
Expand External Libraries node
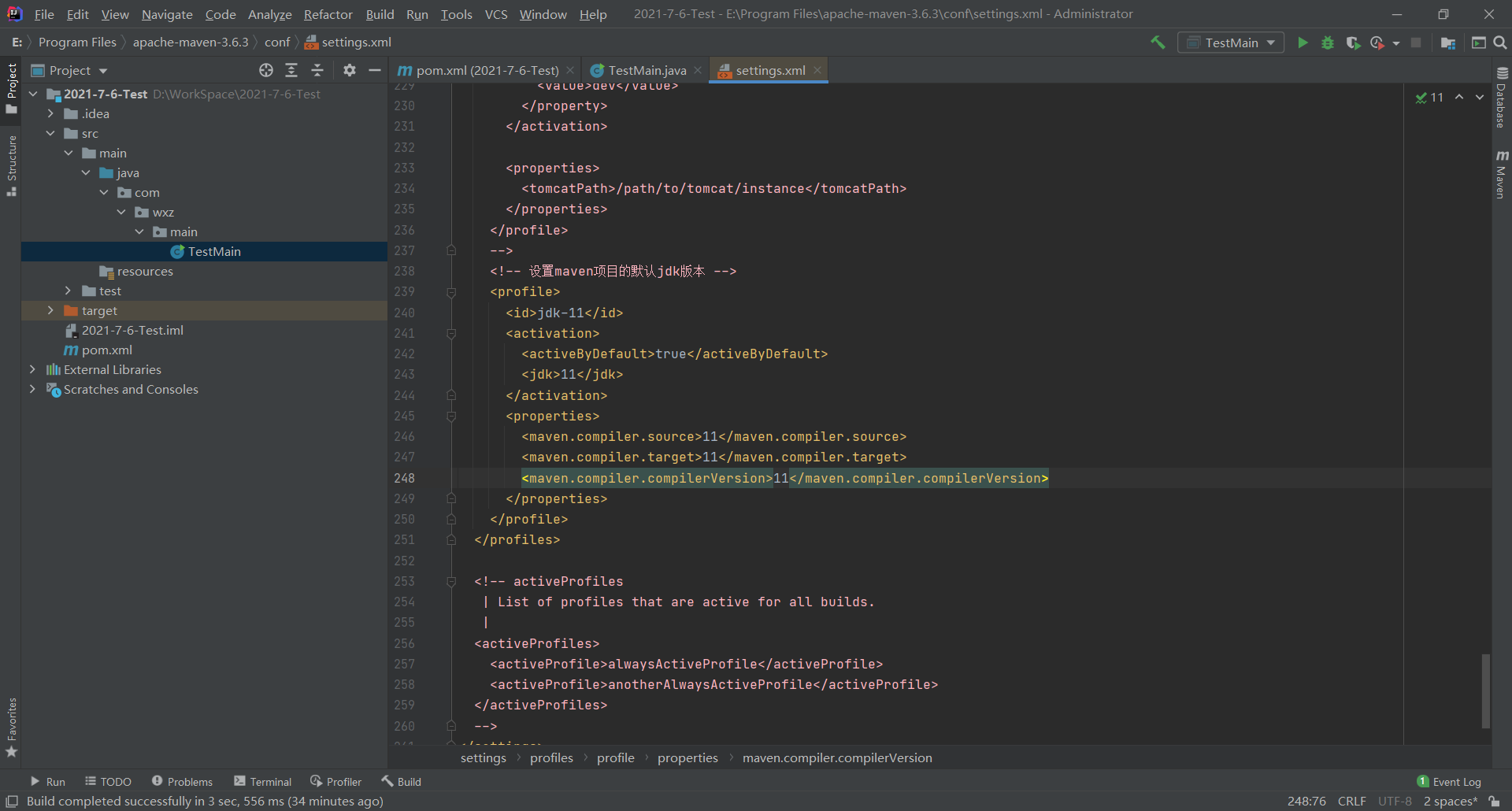(x=32, y=369)
